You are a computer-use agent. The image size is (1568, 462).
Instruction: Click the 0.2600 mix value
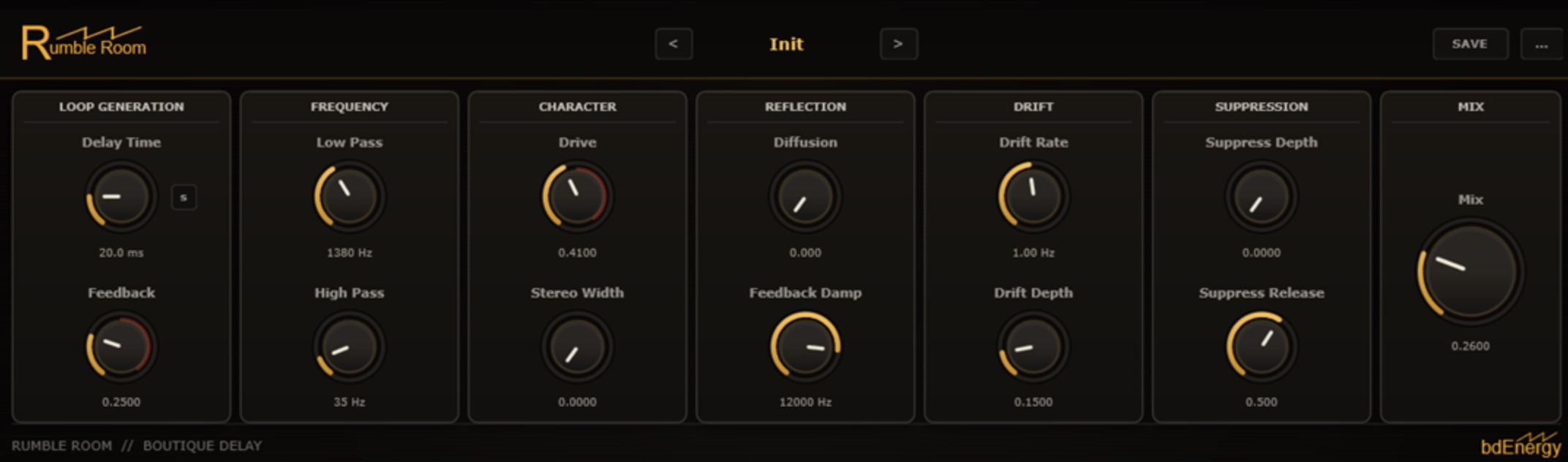tap(1471, 346)
